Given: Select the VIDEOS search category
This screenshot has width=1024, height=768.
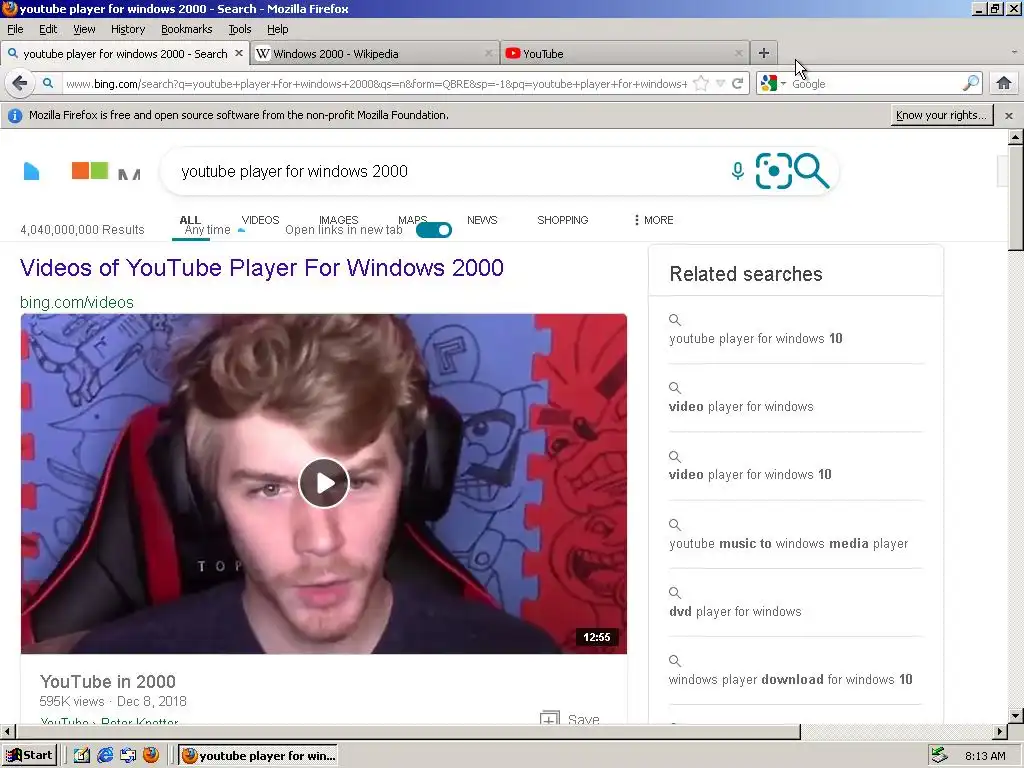Looking at the screenshot, I should [x=260, y=220].
